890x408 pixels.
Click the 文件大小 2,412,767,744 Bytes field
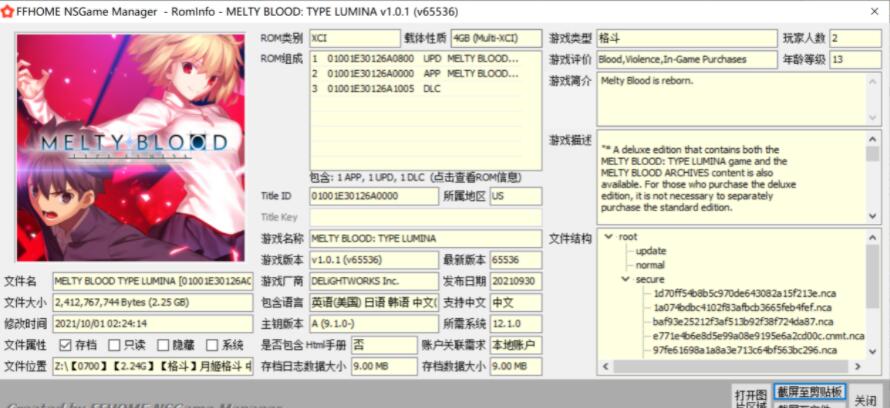tap(153, 302)
